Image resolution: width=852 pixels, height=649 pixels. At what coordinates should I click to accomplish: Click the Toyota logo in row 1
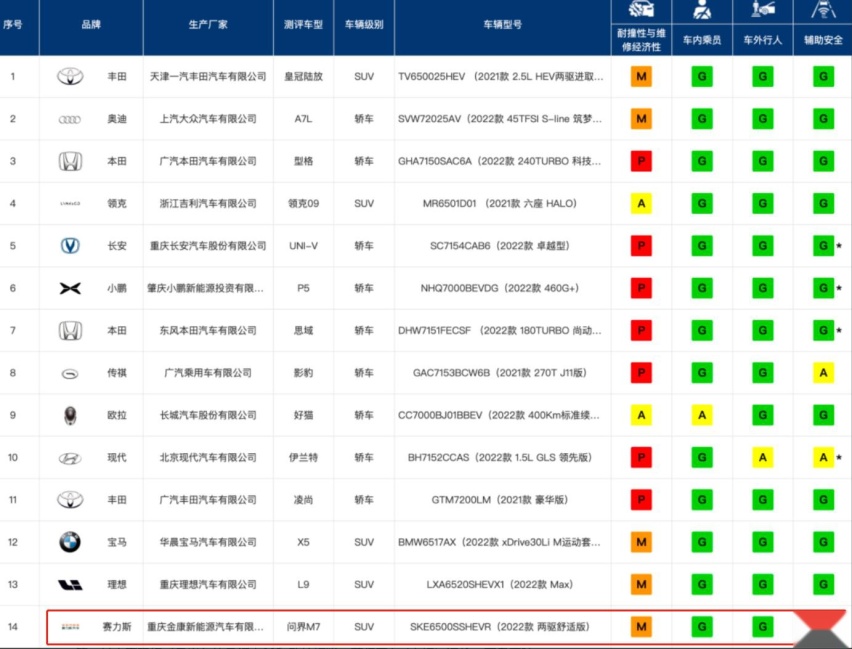click(70, 76)
